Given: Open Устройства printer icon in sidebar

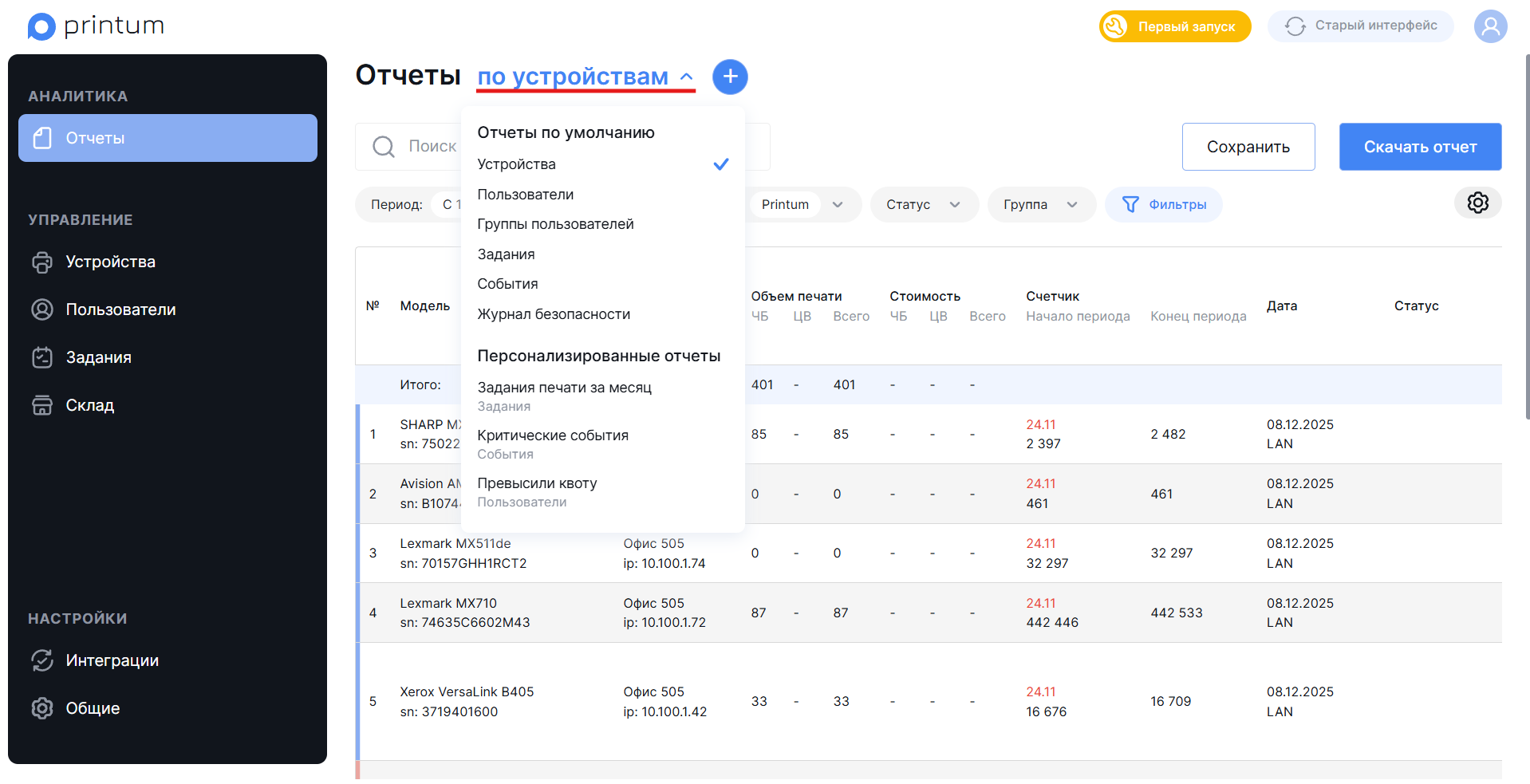Looking at the screenshot, I should tap(42, 262).
